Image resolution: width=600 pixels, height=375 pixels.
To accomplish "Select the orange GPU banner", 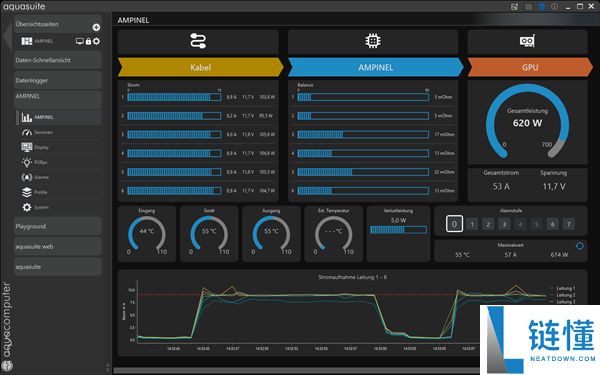I will coord(530,67).
